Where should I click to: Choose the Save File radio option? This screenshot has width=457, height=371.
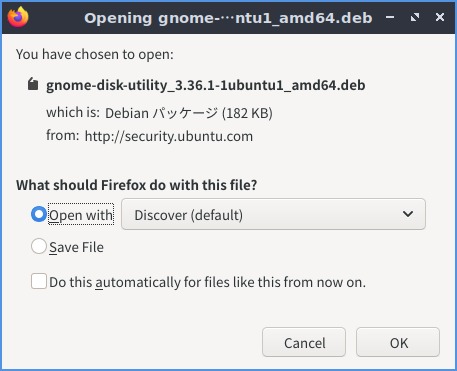coord(39,246)
